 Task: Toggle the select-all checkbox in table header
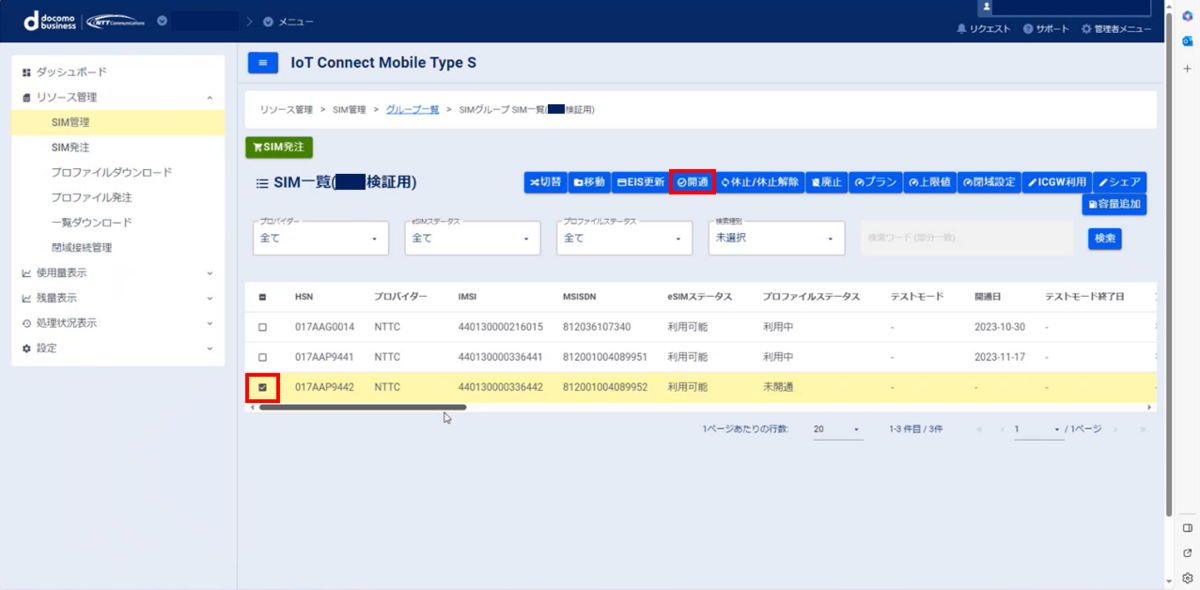pos(263,297)
